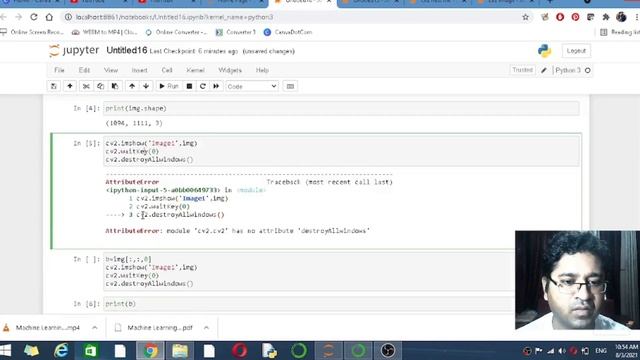
Task: Click the volume icon in system tray
Action: 562,351
